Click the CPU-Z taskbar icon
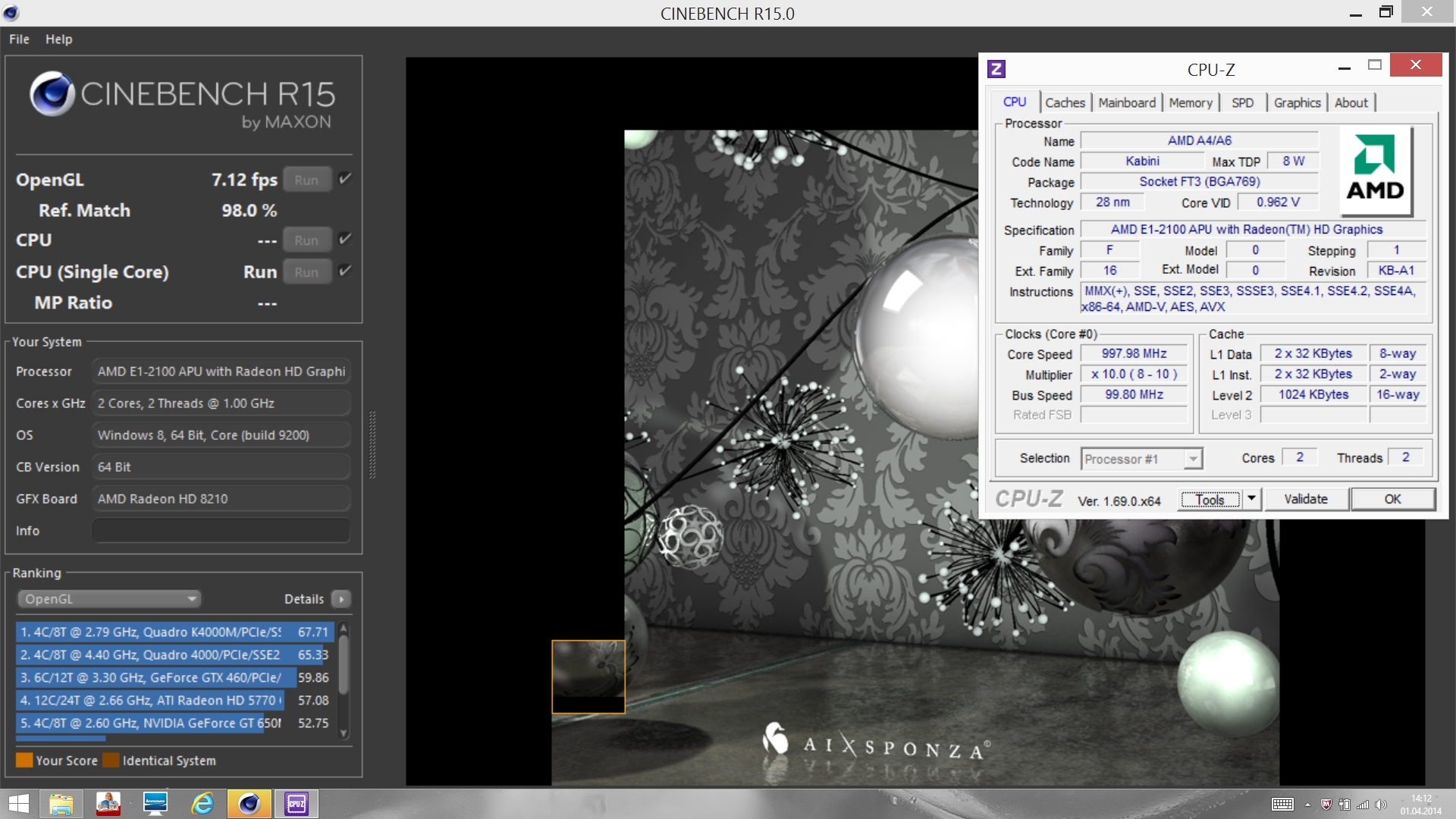 click(x=297, y=804)
